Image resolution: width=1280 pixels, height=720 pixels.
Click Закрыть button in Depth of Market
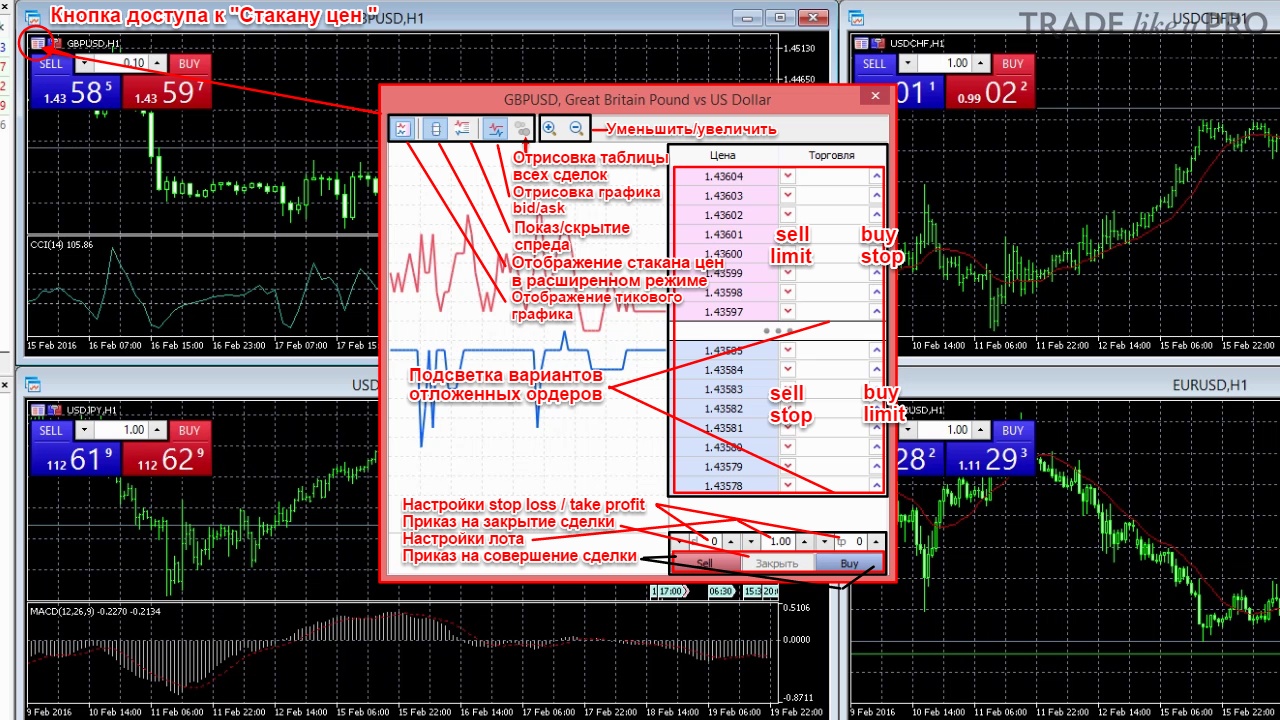pyautogui.click(x=777, y=563)
